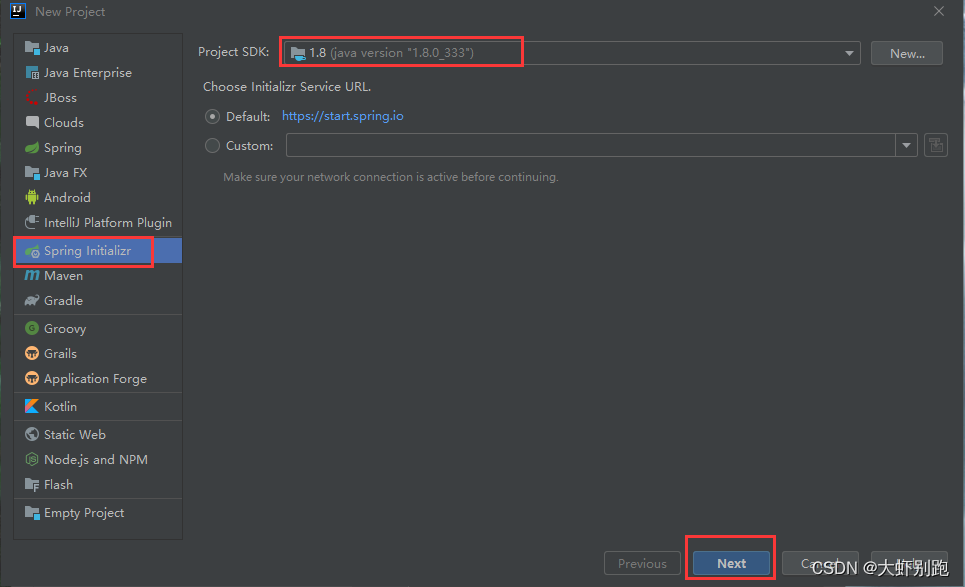
Task: Select the Static Web row
Action: [98, 434]
